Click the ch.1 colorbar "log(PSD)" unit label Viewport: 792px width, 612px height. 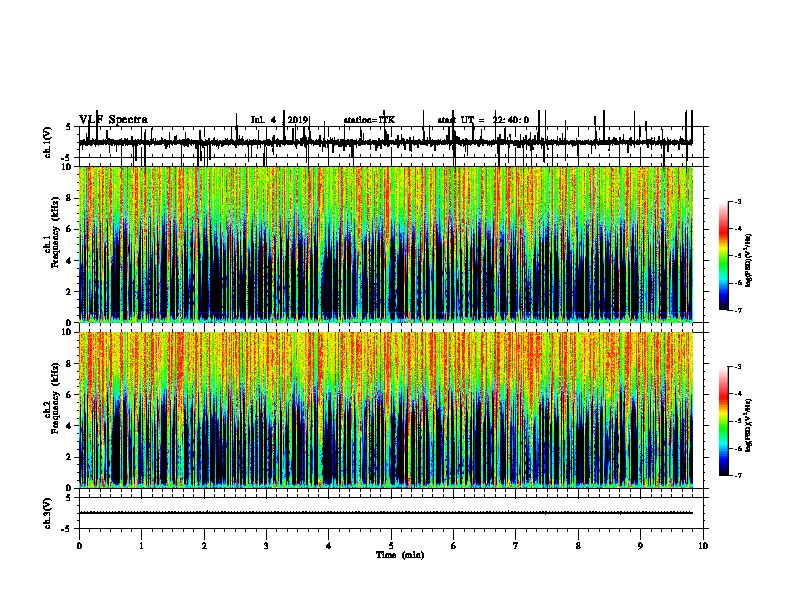pos(749,261)
